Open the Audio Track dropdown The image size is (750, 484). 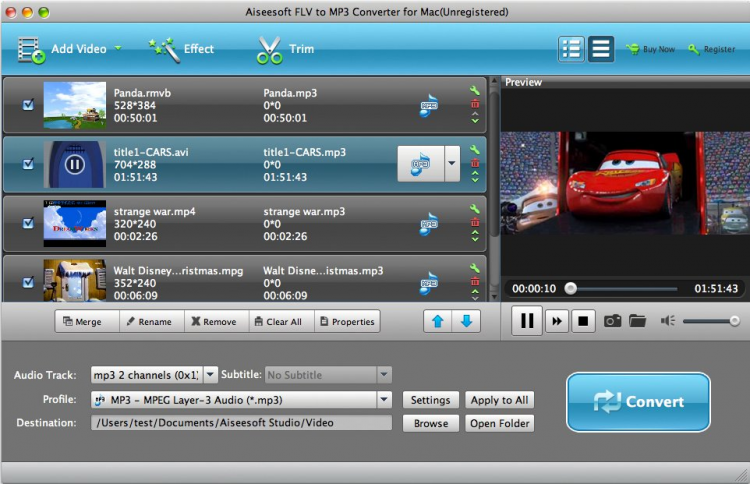tap(209, 375)
